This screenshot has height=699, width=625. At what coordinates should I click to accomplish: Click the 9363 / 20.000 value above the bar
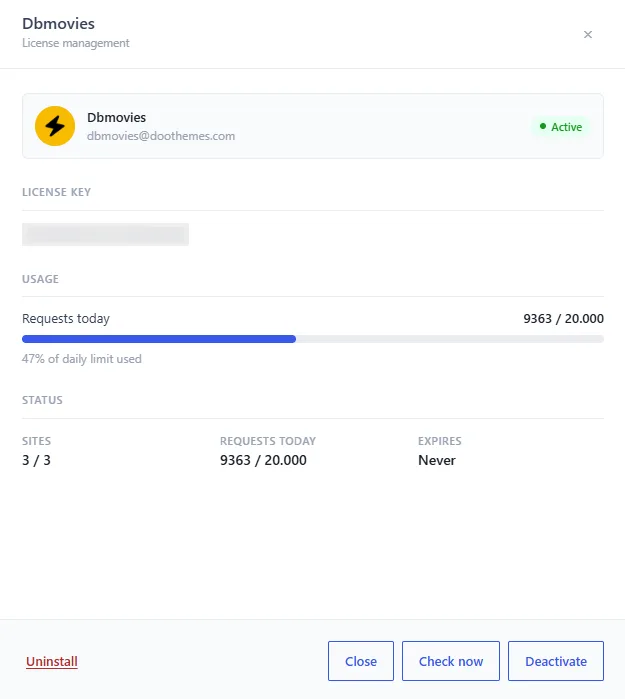(563, 319)
